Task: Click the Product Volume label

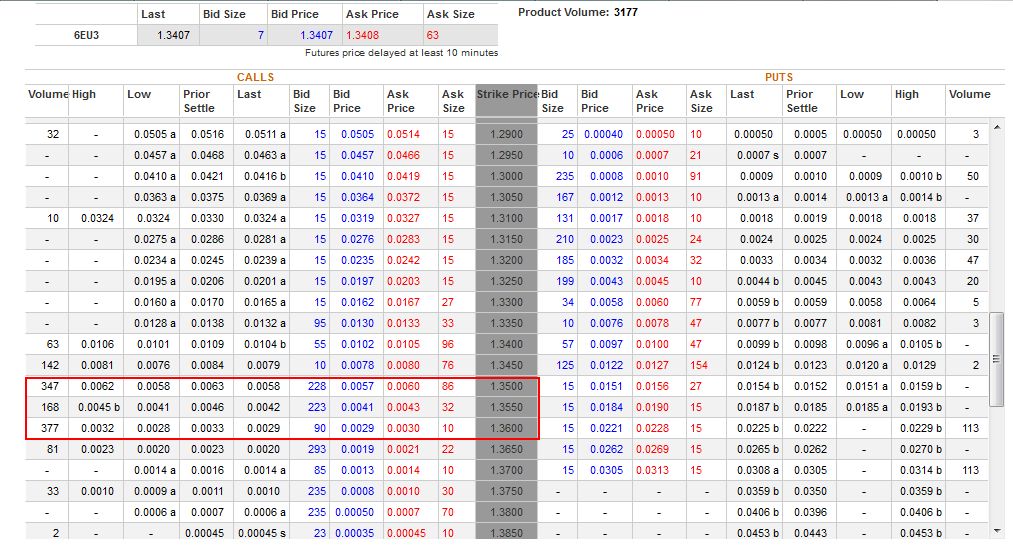Action: pyautogui.click(x=563, y=12)
